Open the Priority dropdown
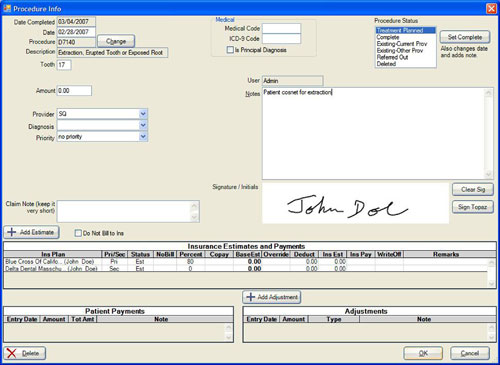 [x=143, y=137]
